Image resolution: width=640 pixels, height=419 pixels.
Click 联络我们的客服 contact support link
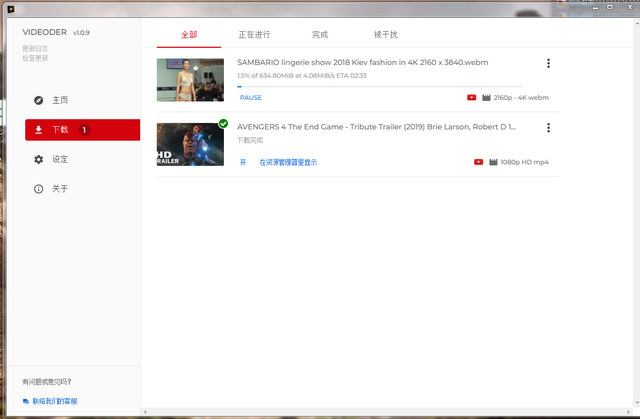click(55, 401)
